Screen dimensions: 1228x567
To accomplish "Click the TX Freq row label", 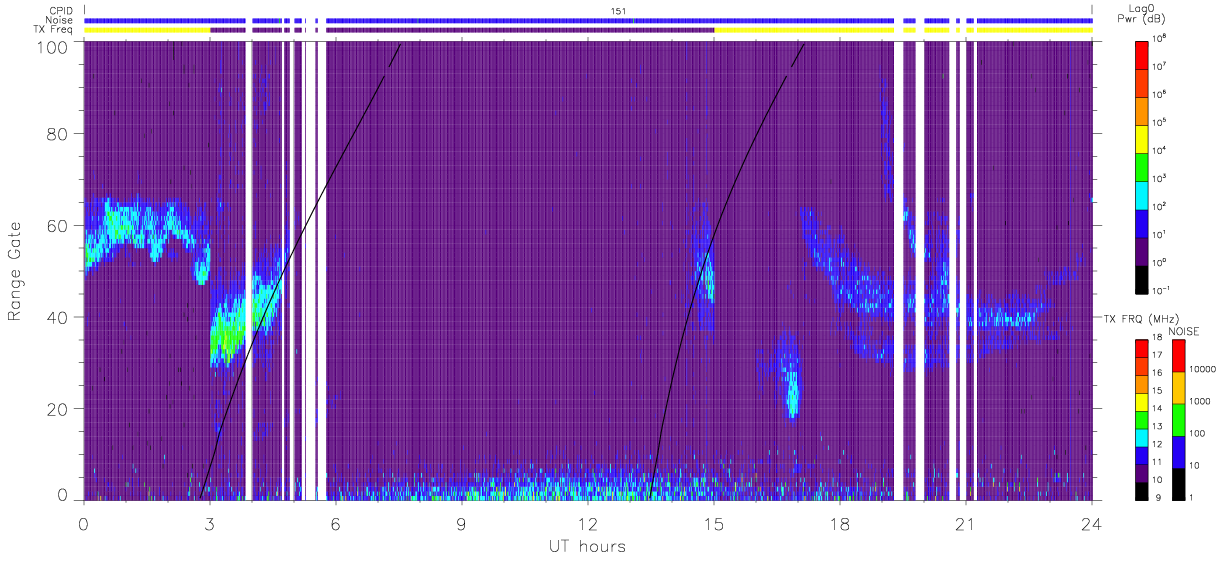I will click(54, 30).
